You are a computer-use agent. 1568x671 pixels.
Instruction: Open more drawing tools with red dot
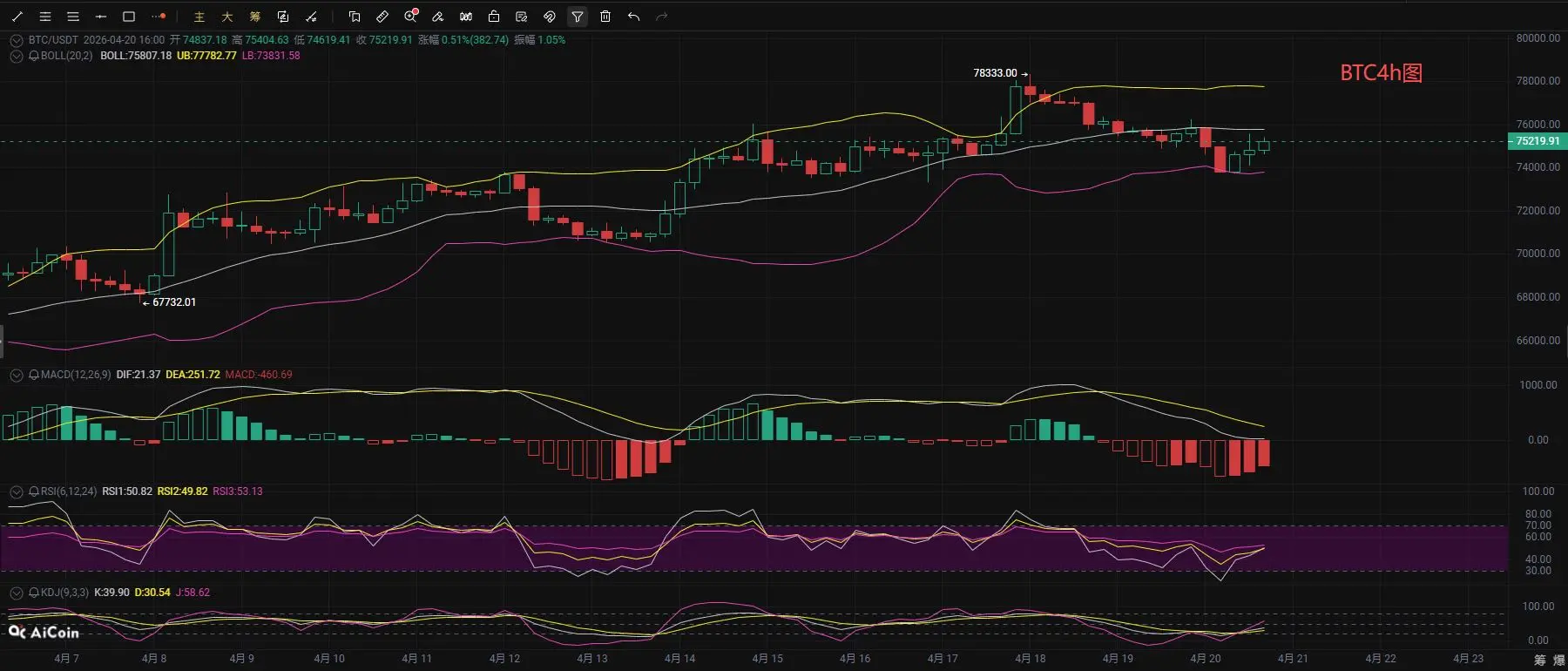coord(158,17)
